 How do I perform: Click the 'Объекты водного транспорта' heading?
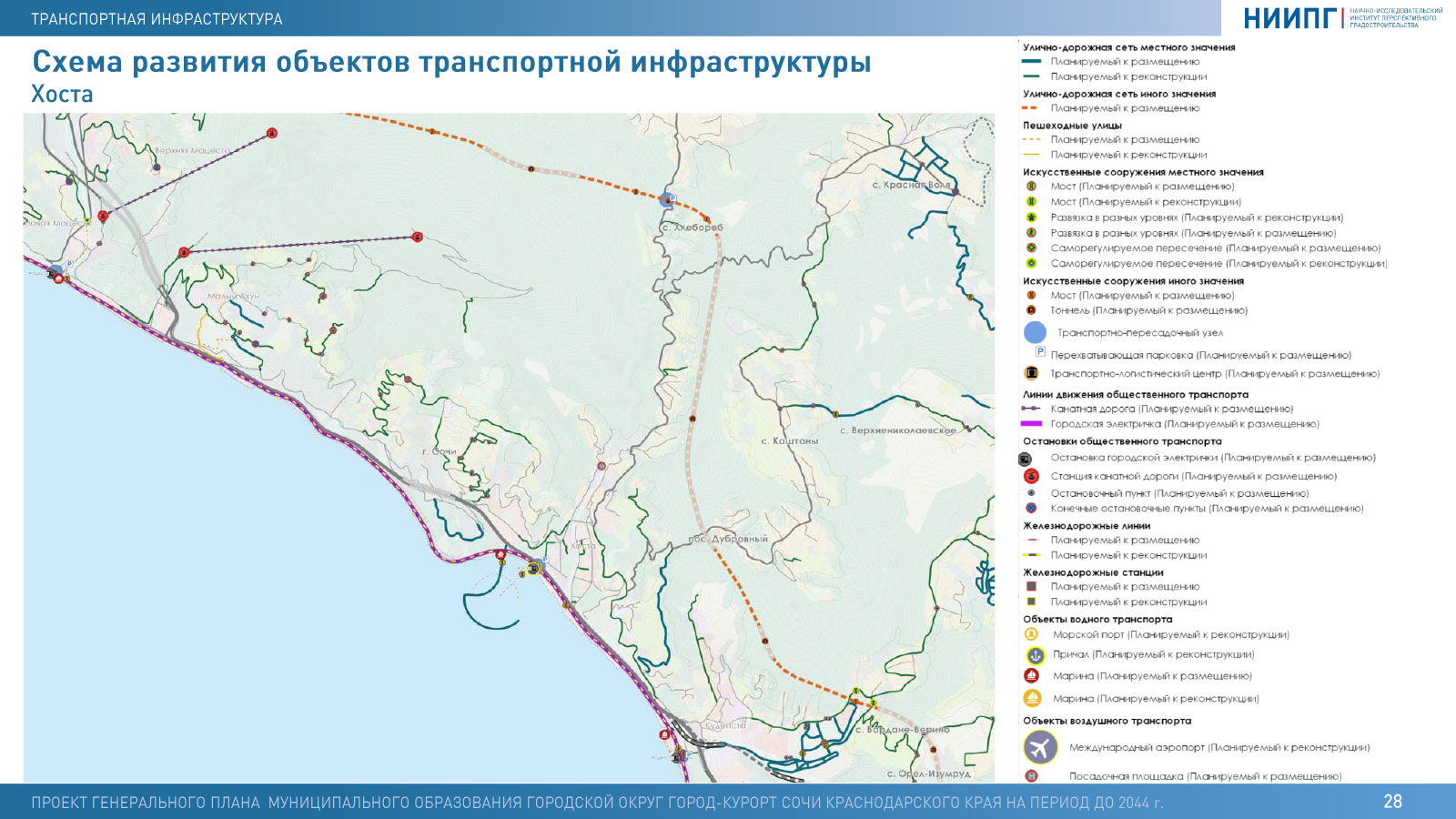coord(1097,619)
